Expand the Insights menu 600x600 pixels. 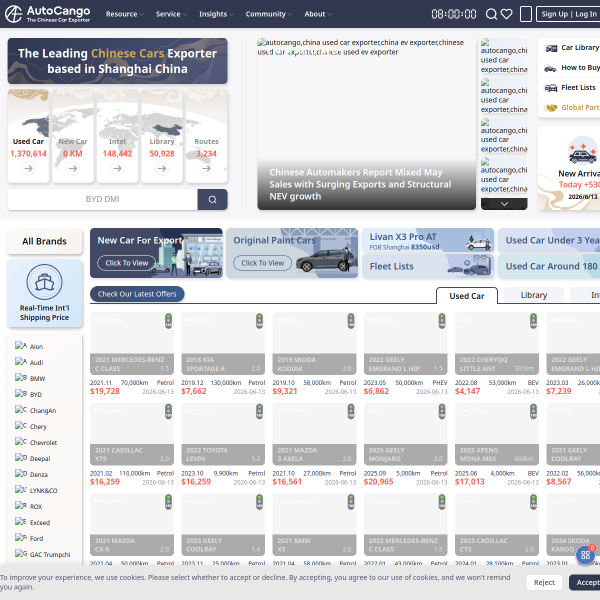click(216, 14)
